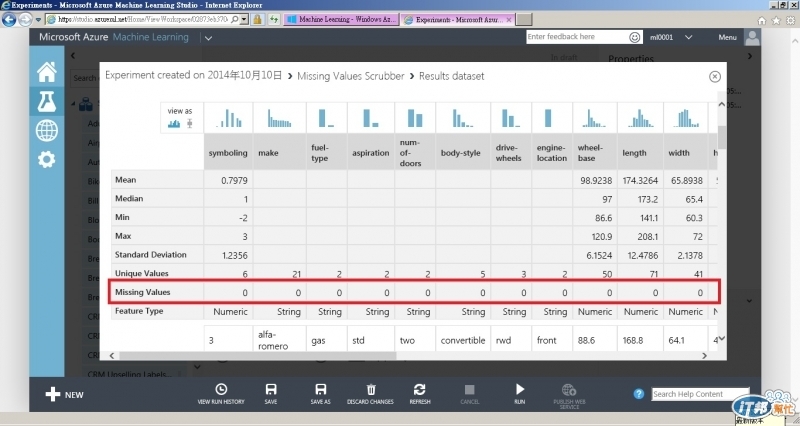Collapse the left module palette arrow
This screenshot has width=800, height=426.
[x=73, y=55]
